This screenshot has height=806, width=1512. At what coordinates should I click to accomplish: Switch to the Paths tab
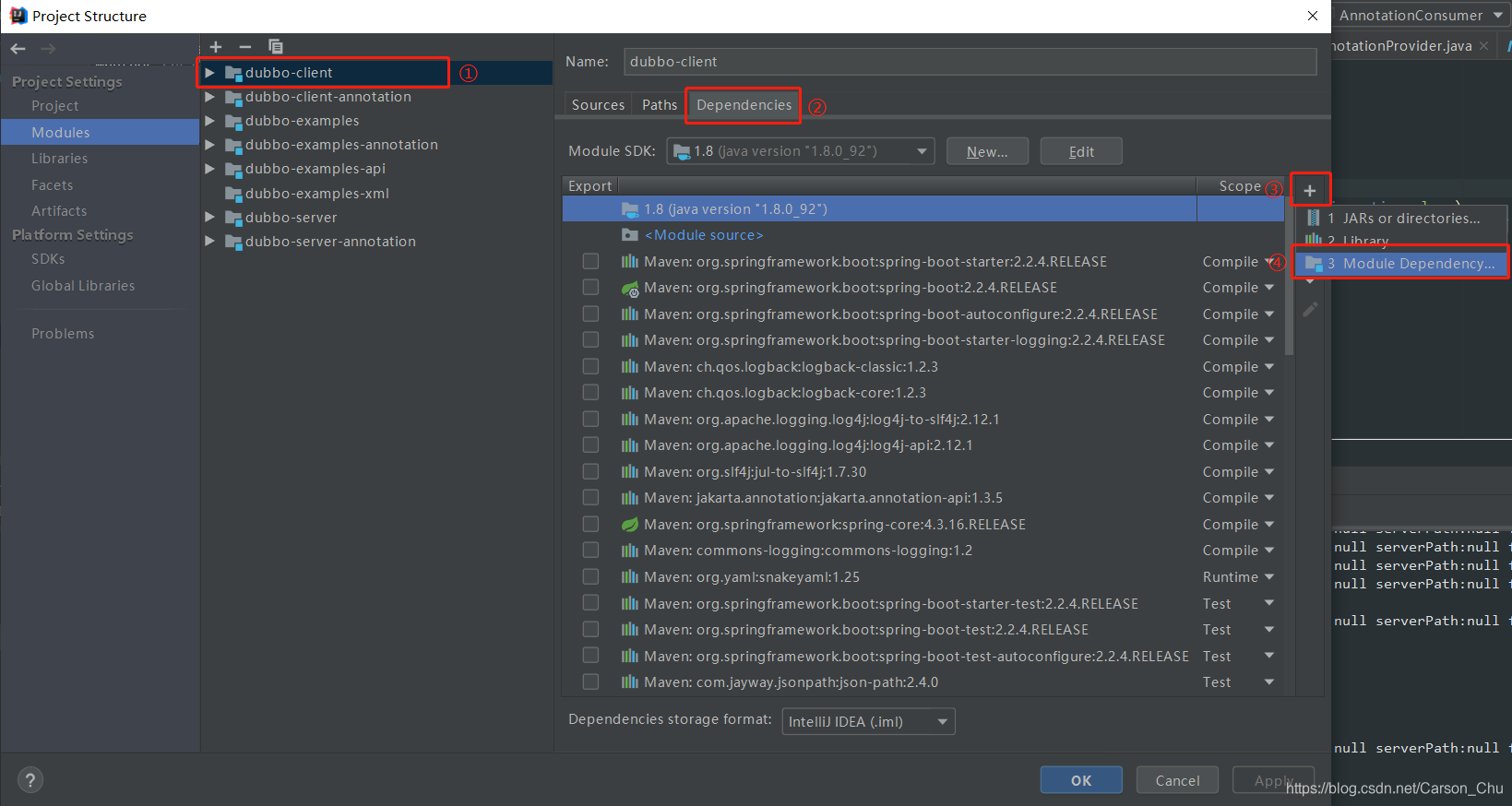[x=660, y=105]
